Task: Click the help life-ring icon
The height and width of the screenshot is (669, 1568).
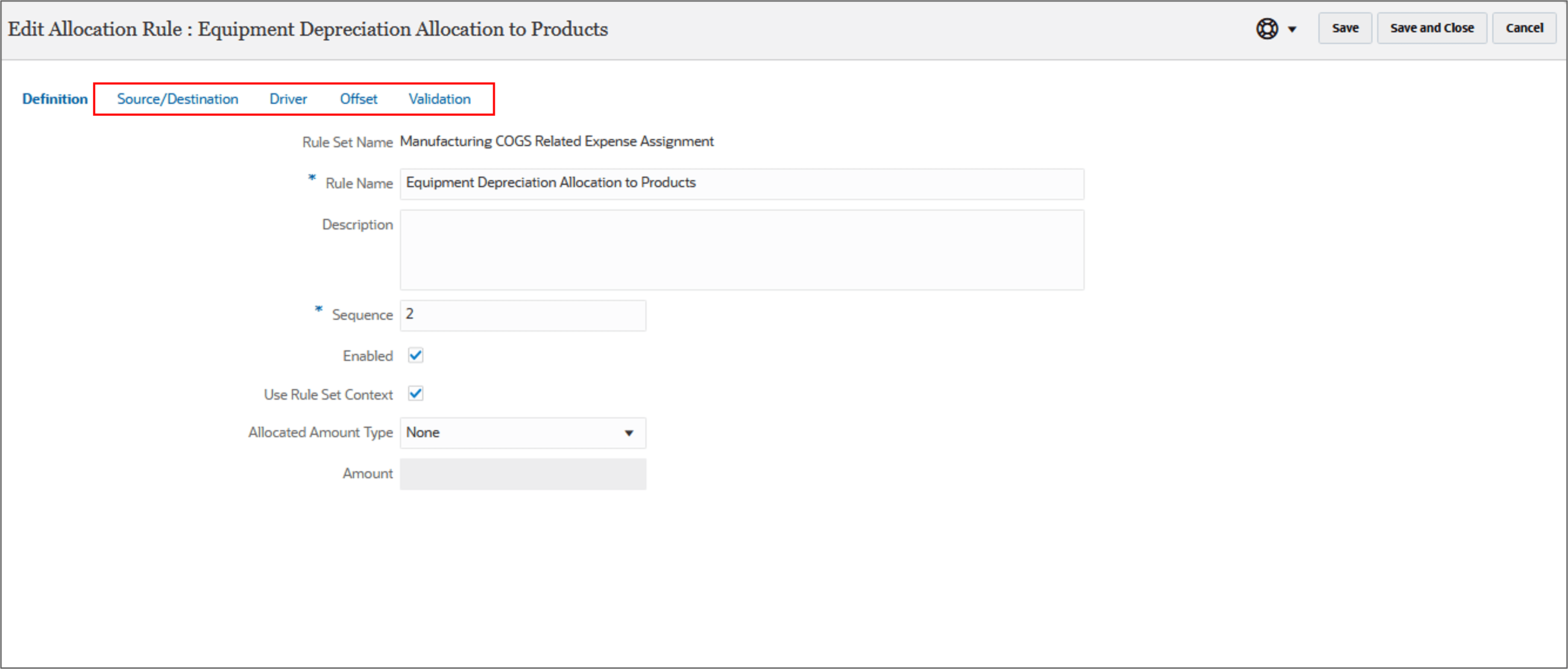Action: (x=1267, y=29)
